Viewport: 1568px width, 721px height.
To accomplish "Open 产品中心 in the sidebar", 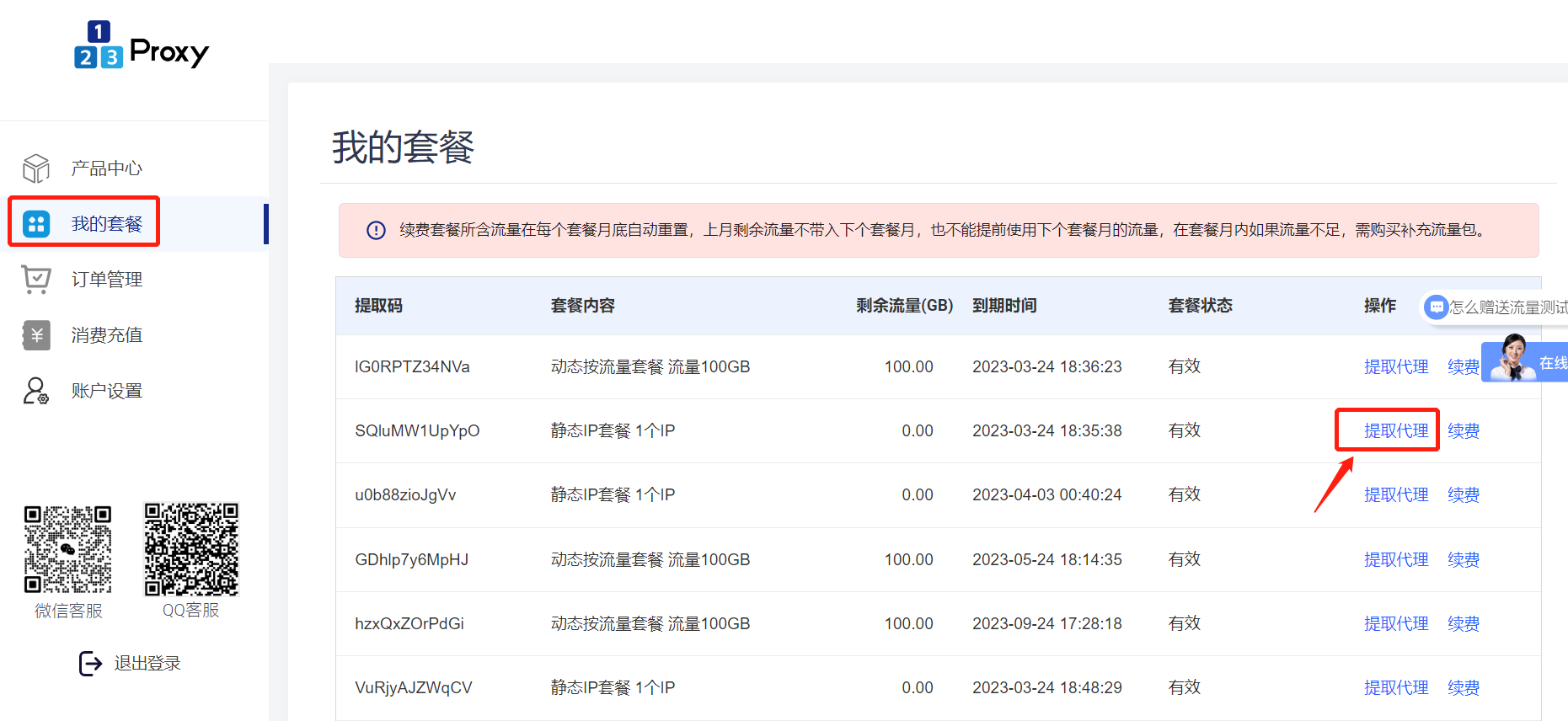I will (106, 168).
